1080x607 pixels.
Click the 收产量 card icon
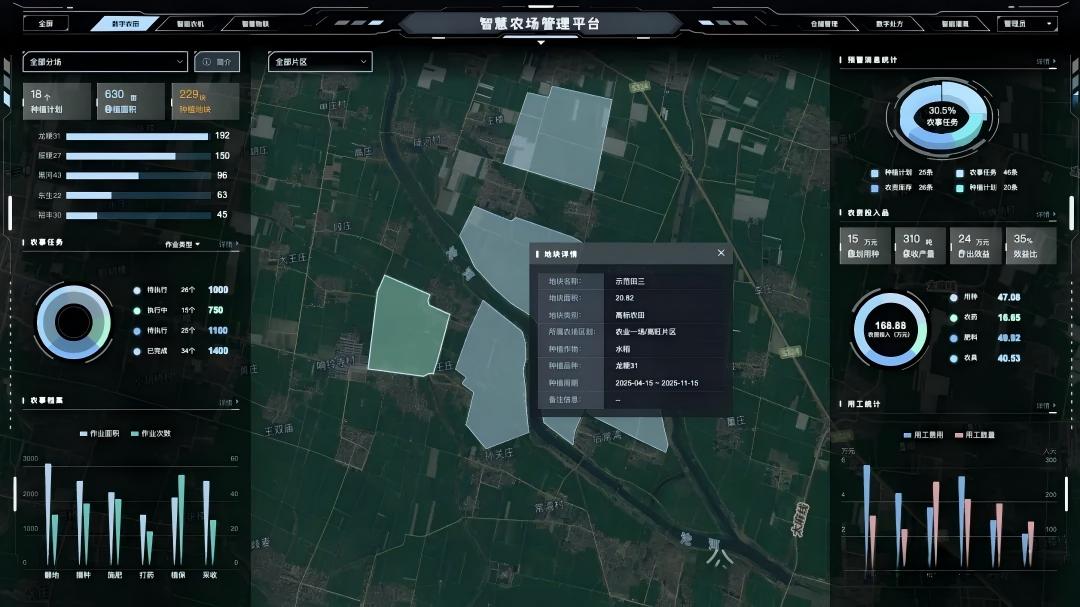906,256
